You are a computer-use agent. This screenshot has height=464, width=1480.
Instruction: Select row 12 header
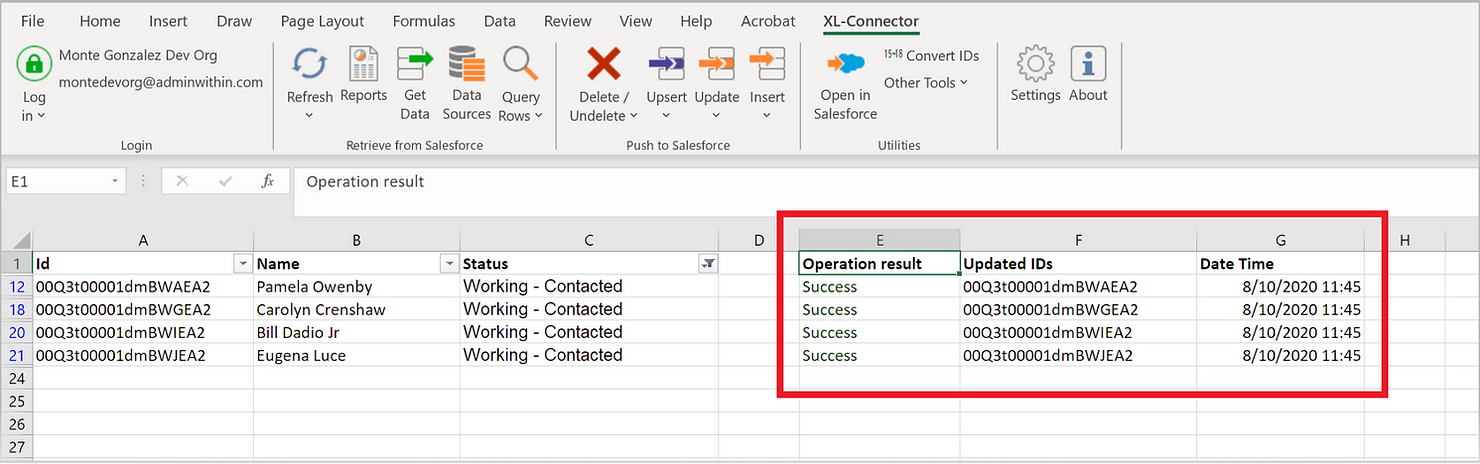(17, 287)
